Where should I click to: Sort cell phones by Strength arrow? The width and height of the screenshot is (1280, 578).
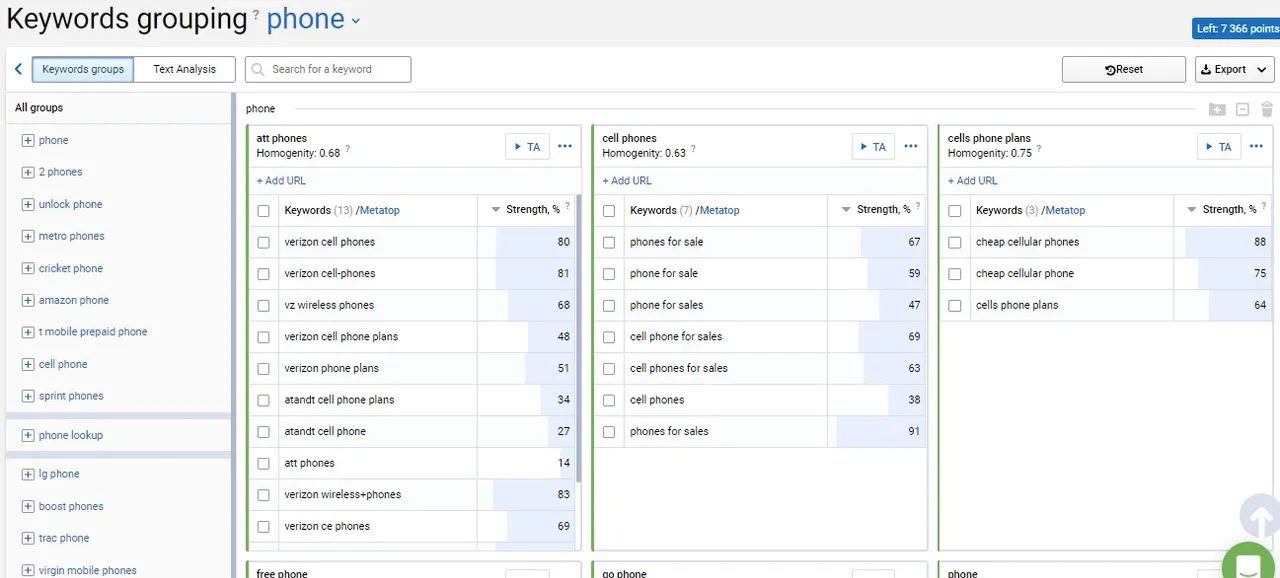click(846, 210)
